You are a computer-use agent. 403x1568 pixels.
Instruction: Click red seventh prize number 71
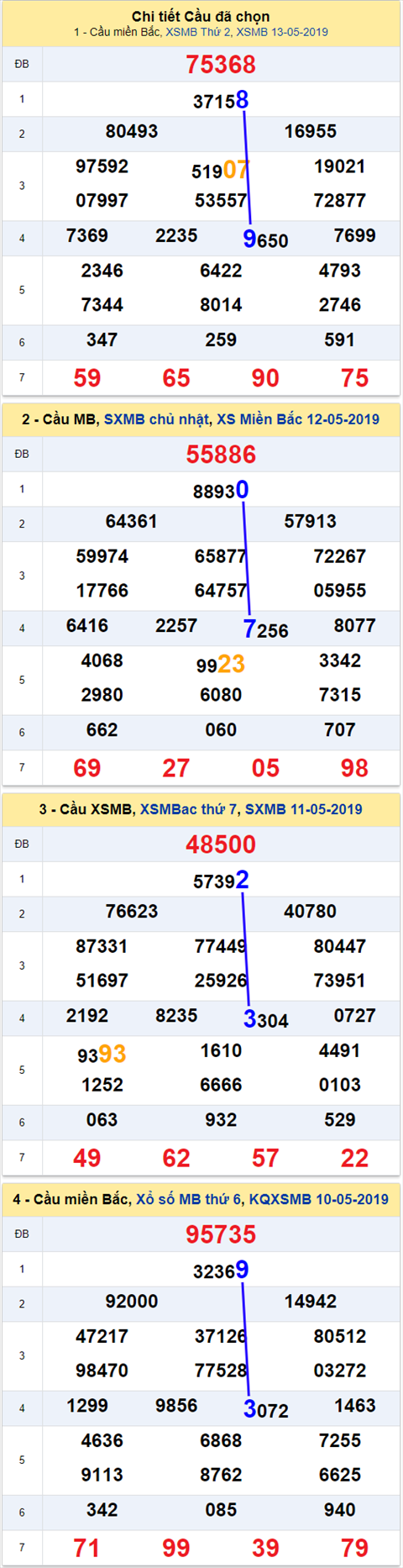tap(87, 1548)
